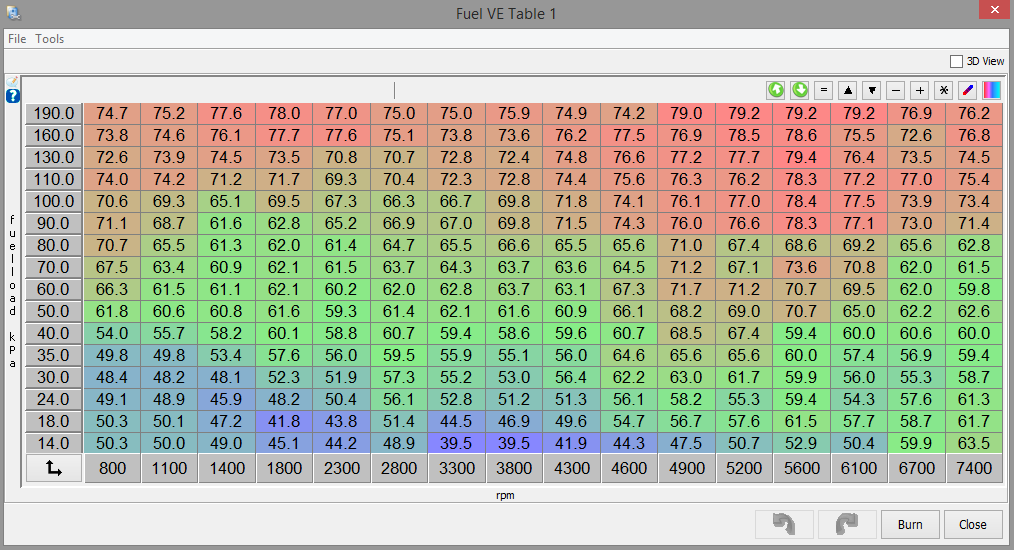Select cell with value 53.4
The image size is (1014, 550).
click(x=226, y=355)
